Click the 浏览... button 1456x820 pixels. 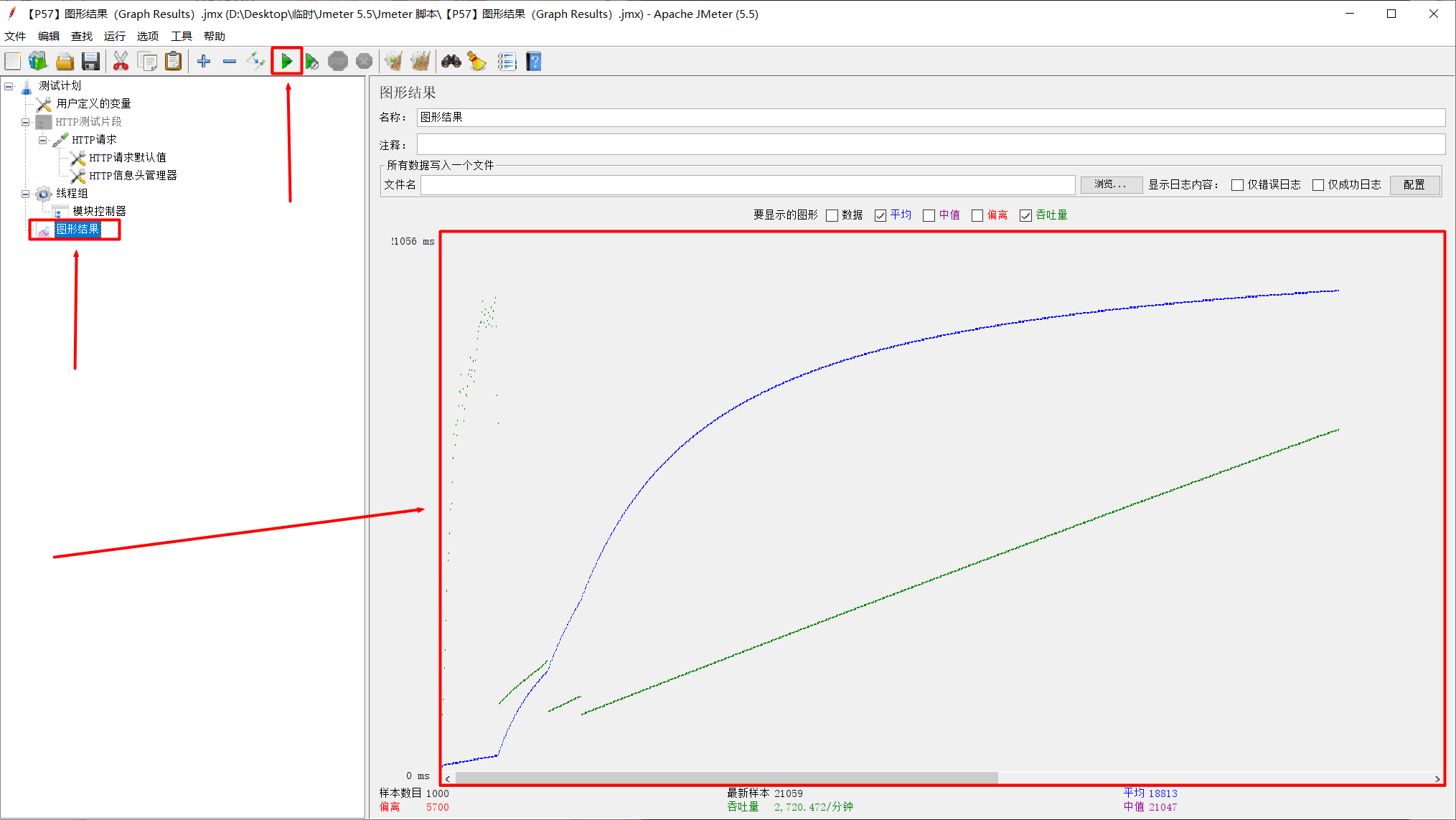(x=1111, y=185)
